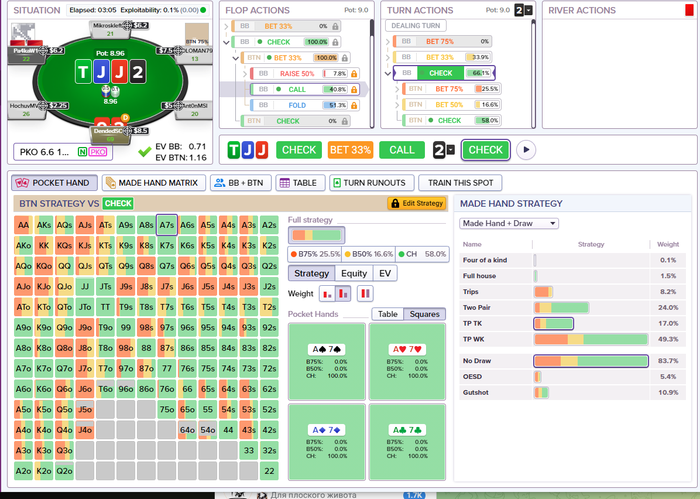The height and width of the screenshot is (499, 700).
Task: Click lock icon on BTN CHECK 0% flop row
Action: (x=345, y=121)
